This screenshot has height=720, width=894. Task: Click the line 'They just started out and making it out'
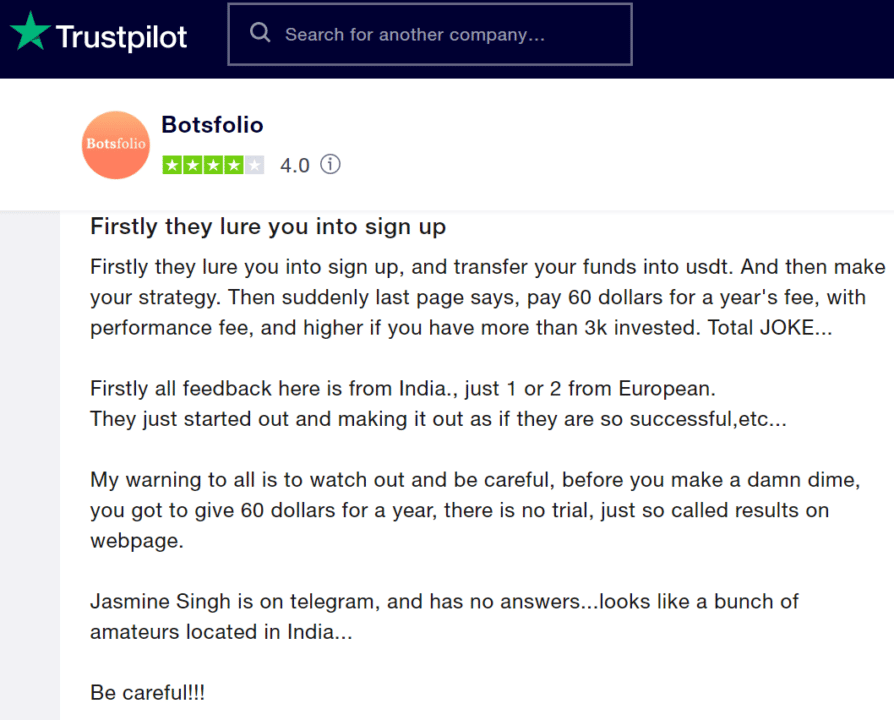[x=438, y=419]
